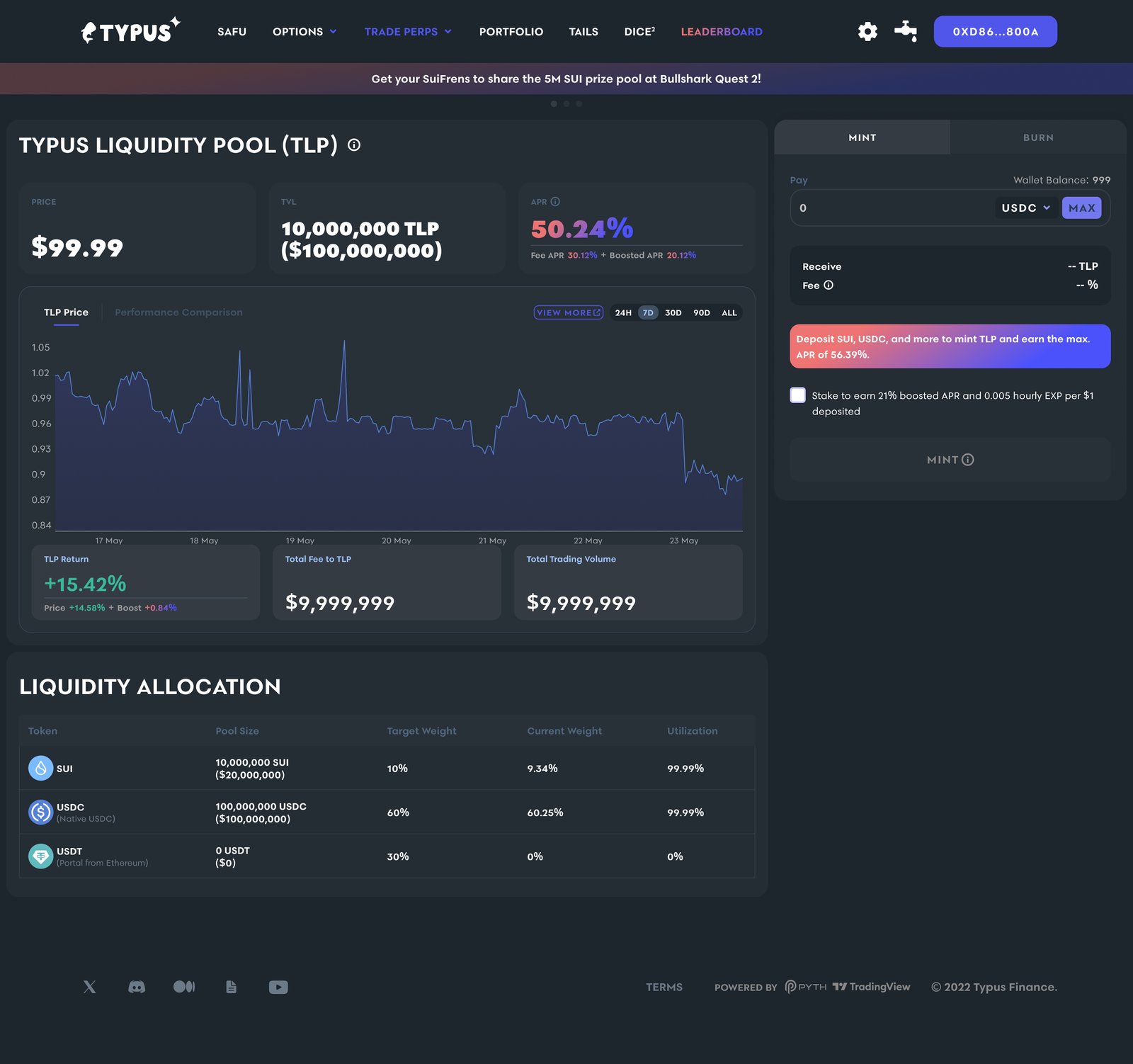
Task: Open Typus X (Twitter) page
Action: [89, 987]
